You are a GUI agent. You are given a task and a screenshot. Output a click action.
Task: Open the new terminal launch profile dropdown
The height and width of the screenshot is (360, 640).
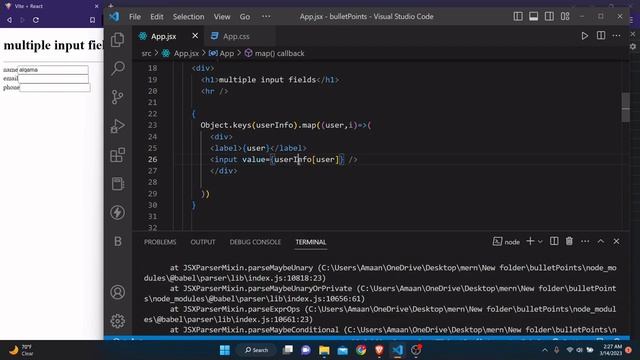click(x=540, y=242)
